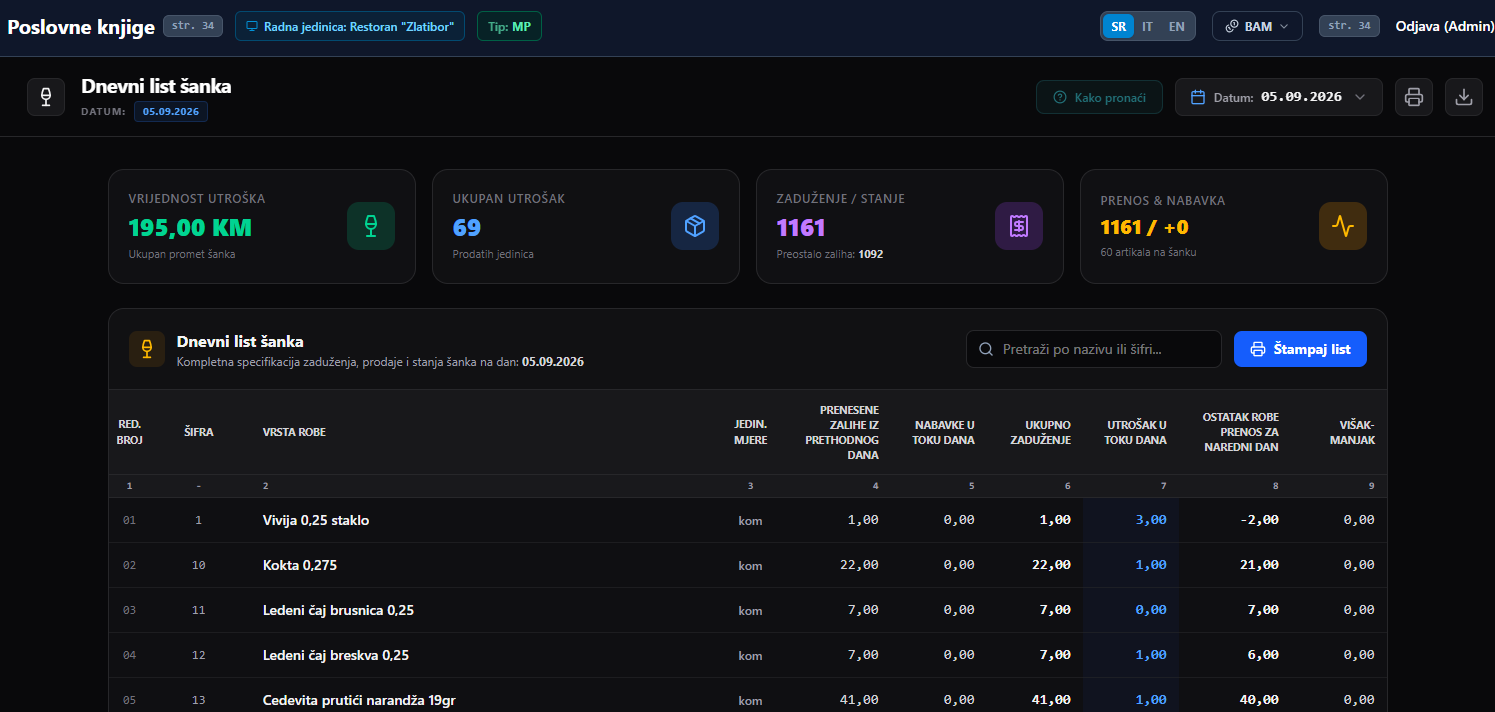Click monitor icon in Radna jedinica badge
This screenshot has width=1495, height=712.
click(252, 27)
